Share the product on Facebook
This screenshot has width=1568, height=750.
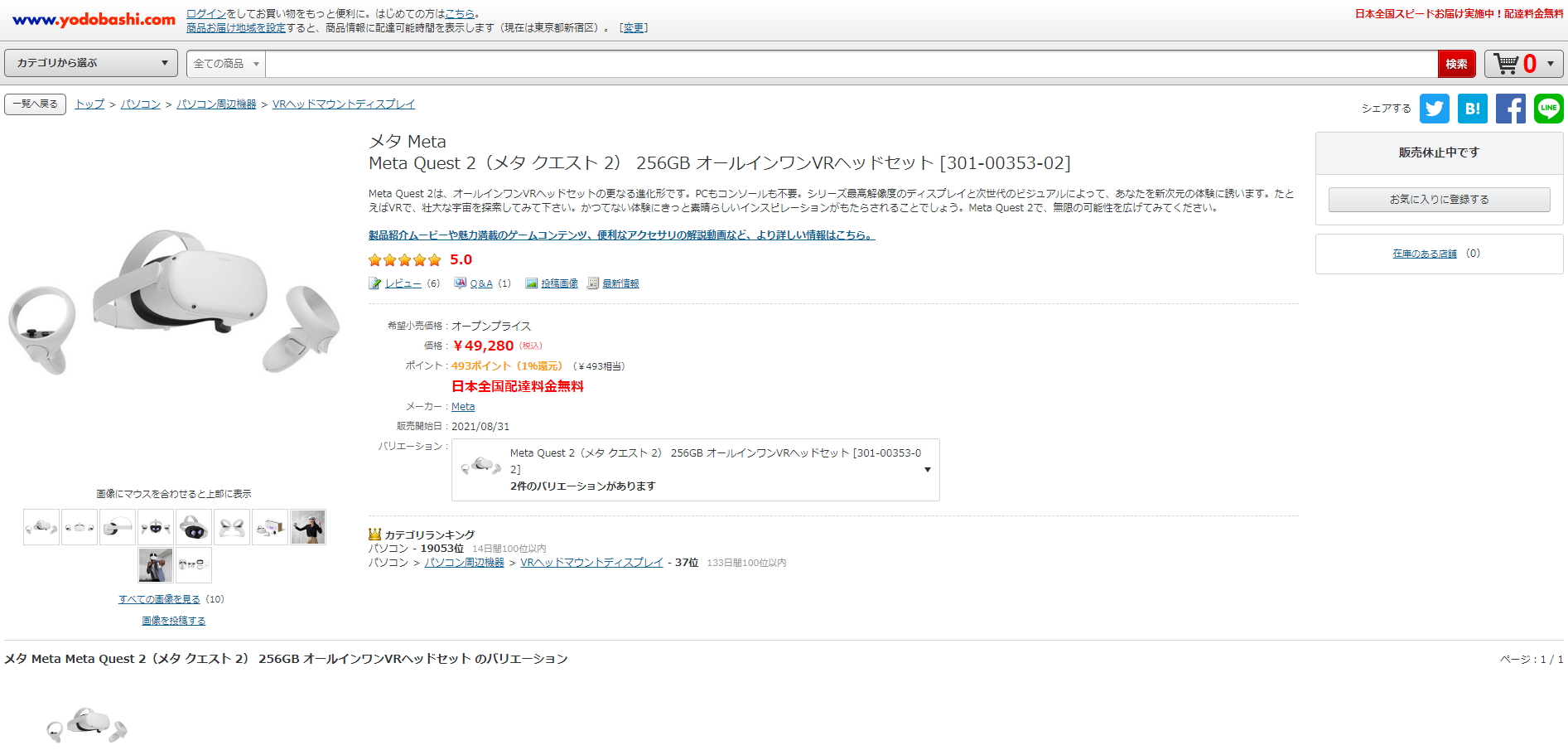[x=1510, y=109]
